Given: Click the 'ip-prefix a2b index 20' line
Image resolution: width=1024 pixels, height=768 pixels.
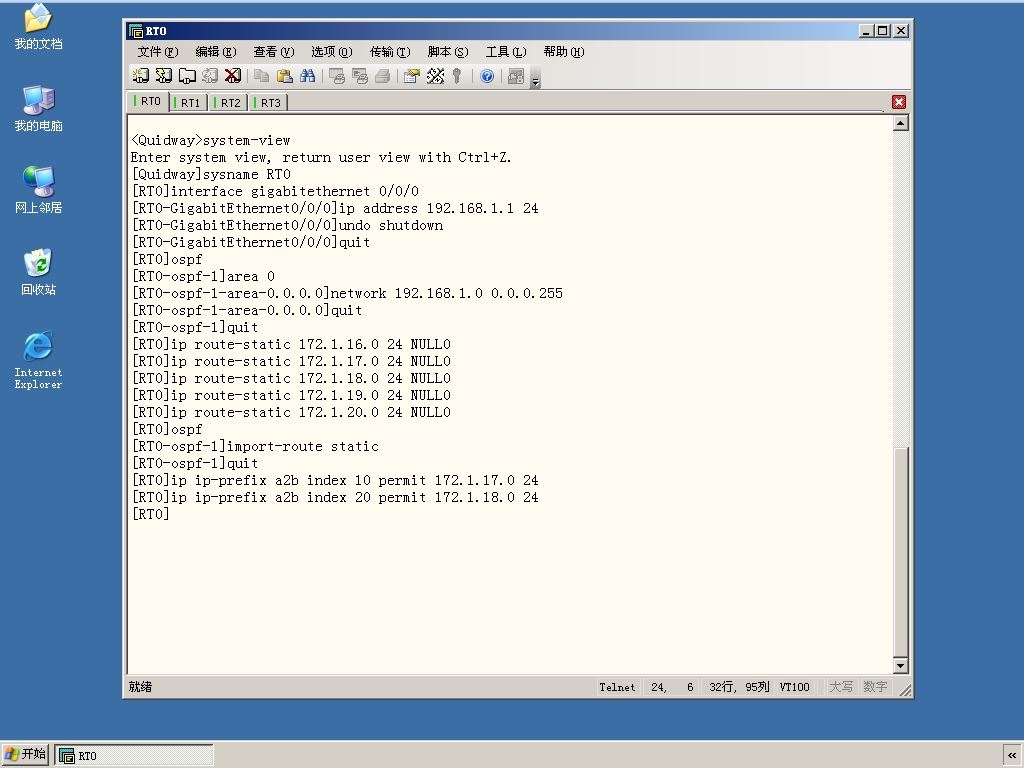Looking at the screenshot, I should click(335, 497).
